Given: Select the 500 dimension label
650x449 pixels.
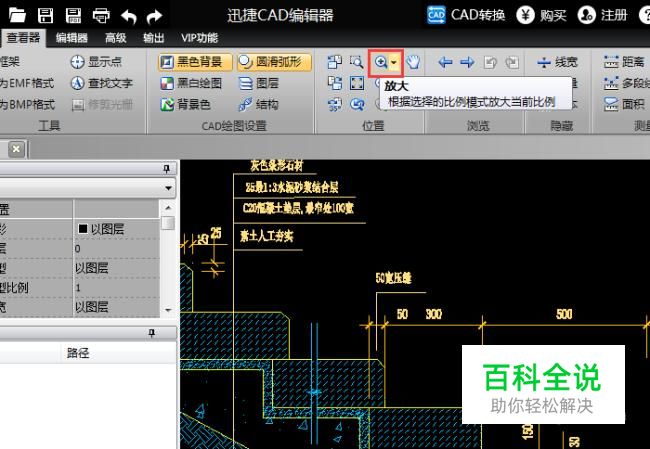Looking at the screenshot, I should (x=564, y=314).
